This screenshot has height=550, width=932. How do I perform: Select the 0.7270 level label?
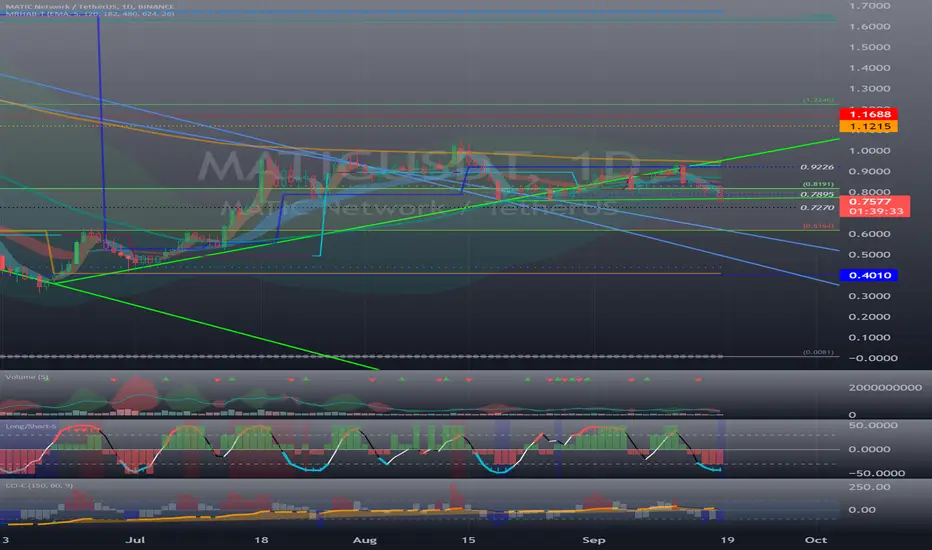[x=817, y=208]
